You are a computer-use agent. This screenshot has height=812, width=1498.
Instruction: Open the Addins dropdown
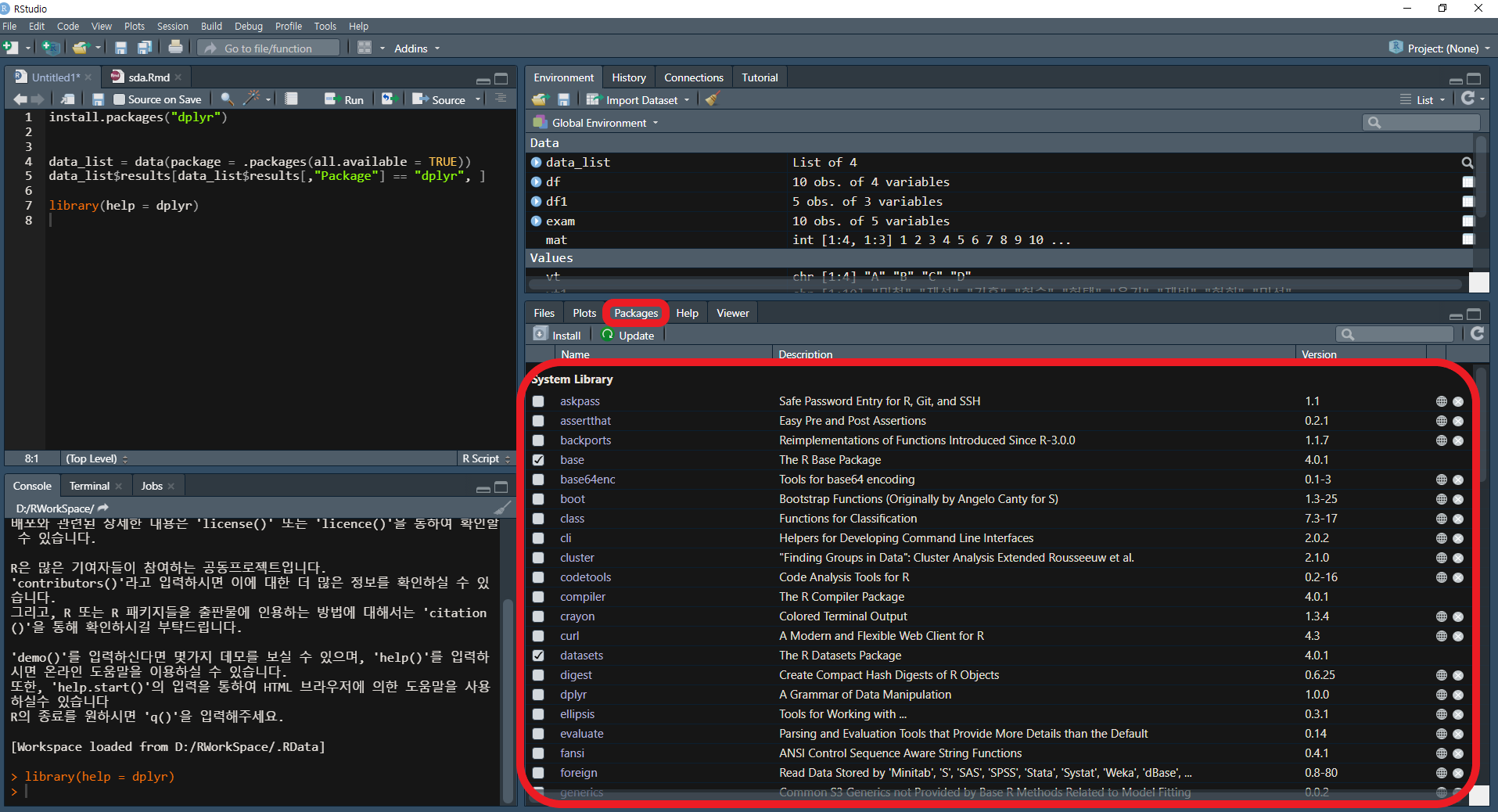(417, 49)
